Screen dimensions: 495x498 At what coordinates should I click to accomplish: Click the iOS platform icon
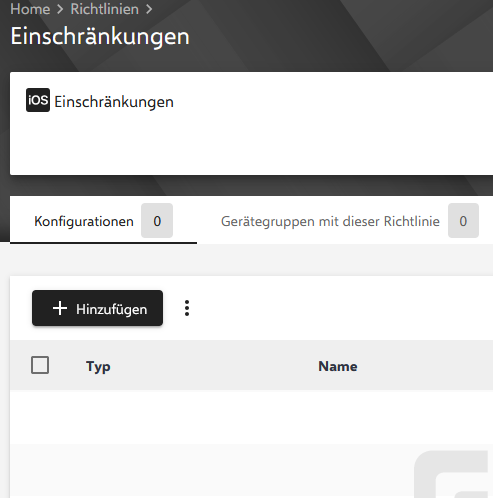[x=38, y=100]
